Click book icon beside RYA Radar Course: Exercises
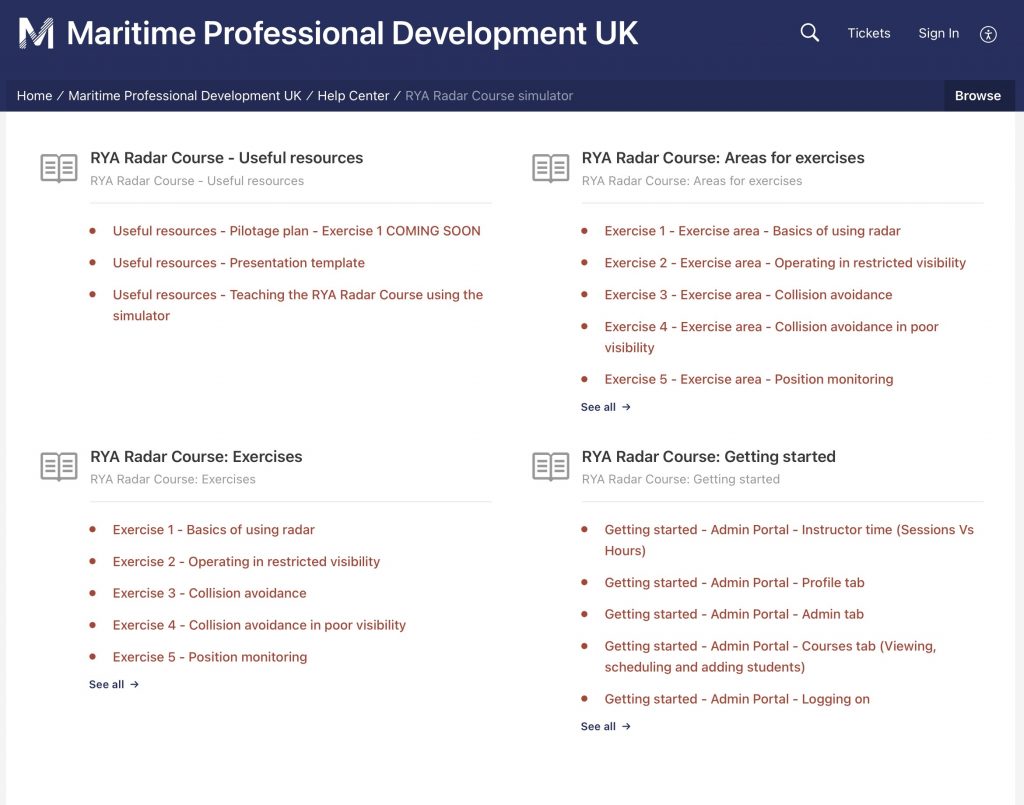This screenshot has width=1024, height=805. pyautogui.click(x=59, y=466)
